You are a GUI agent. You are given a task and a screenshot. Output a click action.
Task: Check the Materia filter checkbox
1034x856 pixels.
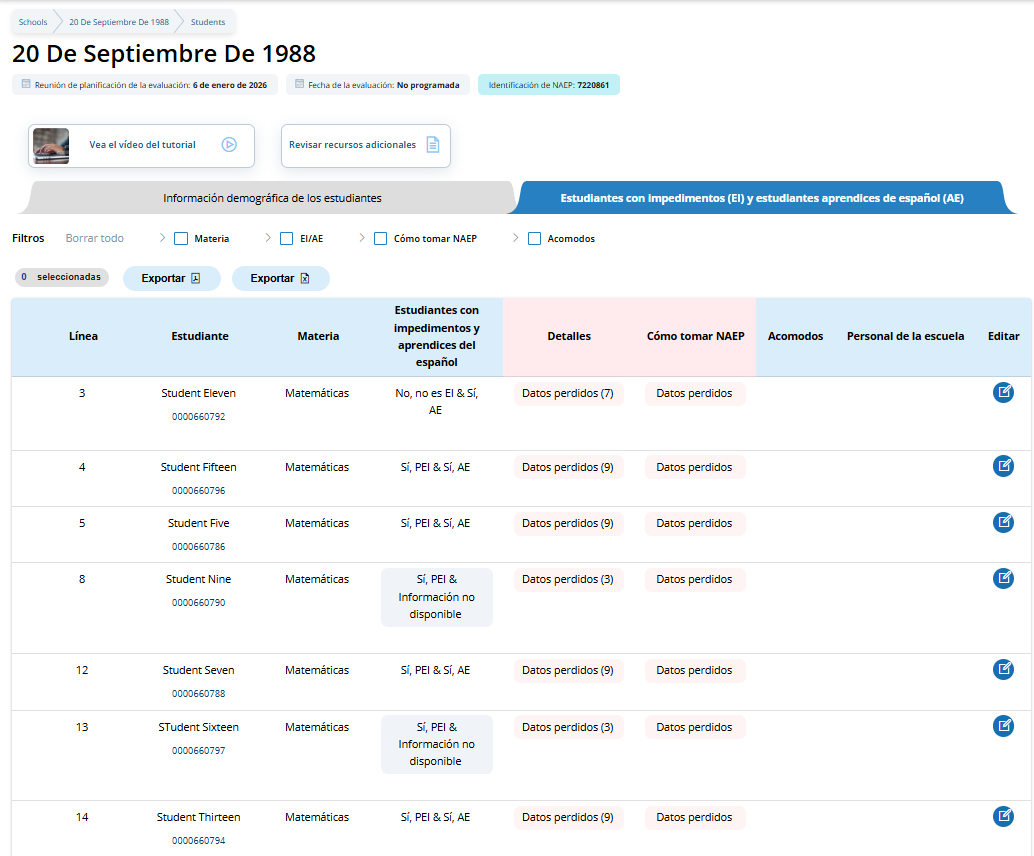click(x=181, y=239)
